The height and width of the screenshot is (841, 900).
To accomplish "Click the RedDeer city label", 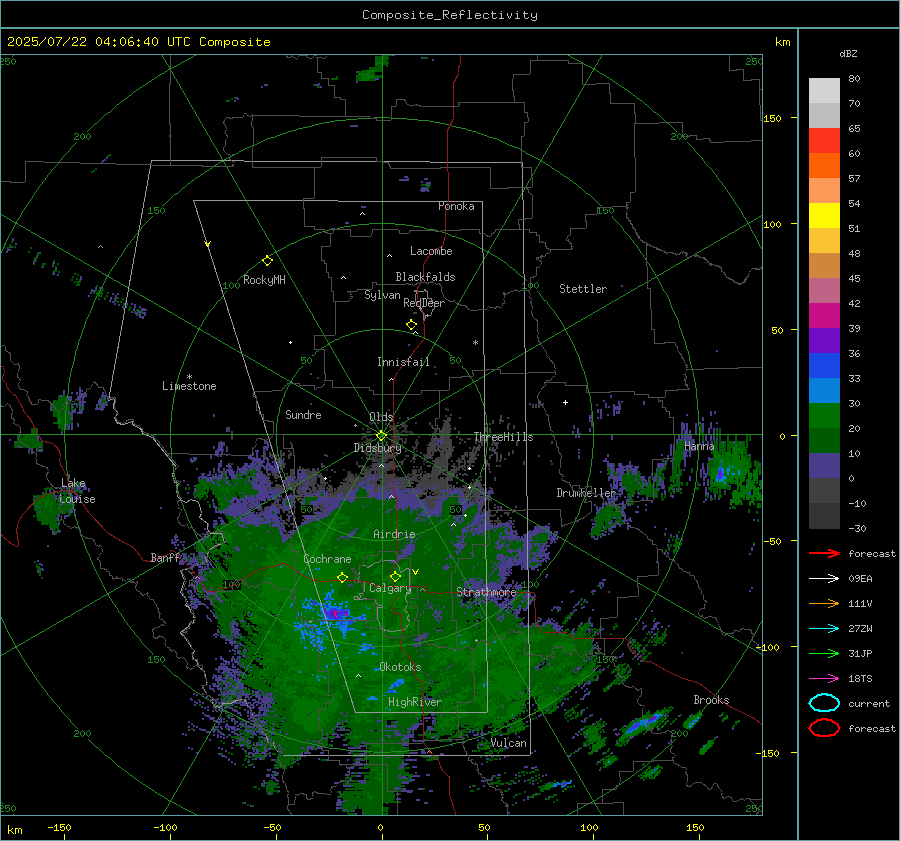I will (x=424, y=303).
